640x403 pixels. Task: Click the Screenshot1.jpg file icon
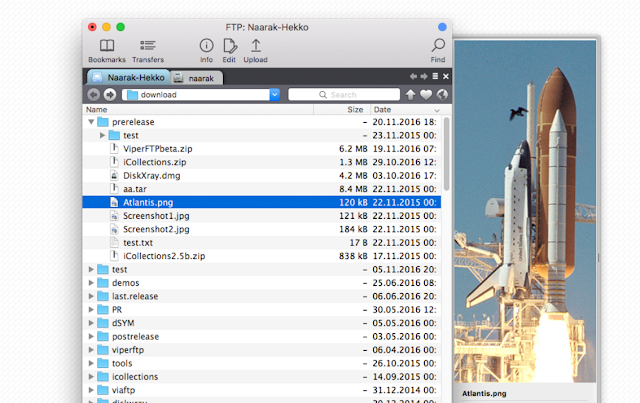tap(114, 216)
